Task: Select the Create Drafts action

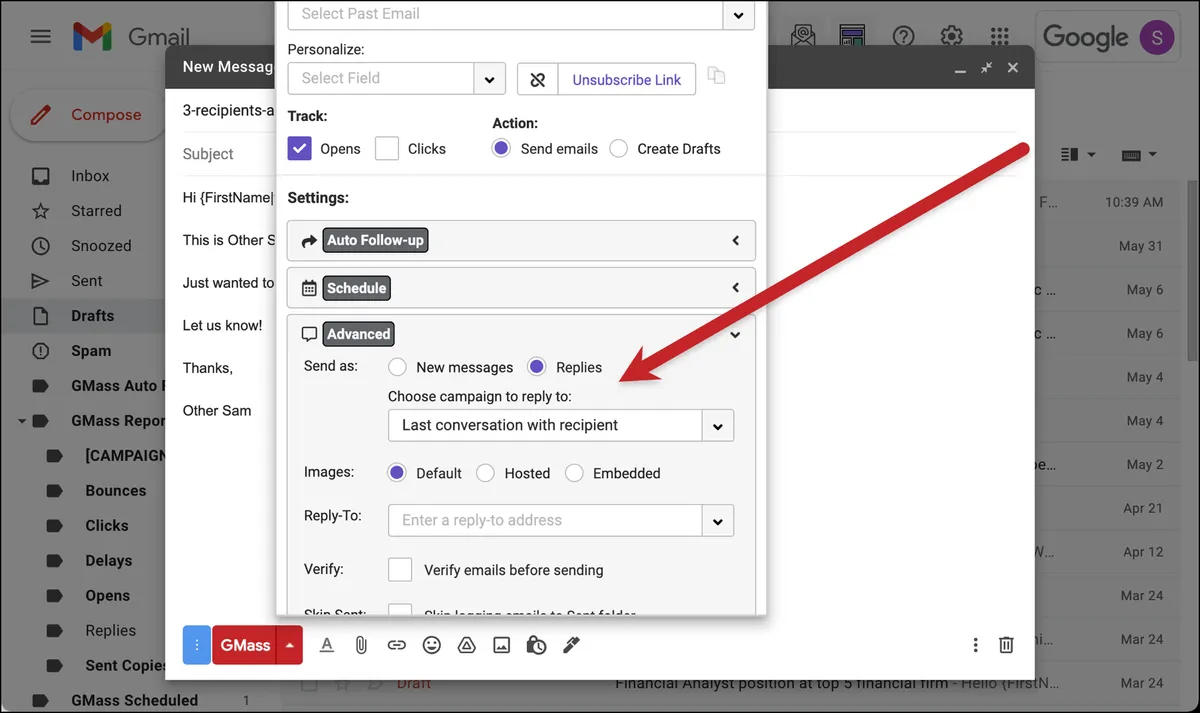Action: click(x=619, y=148)
